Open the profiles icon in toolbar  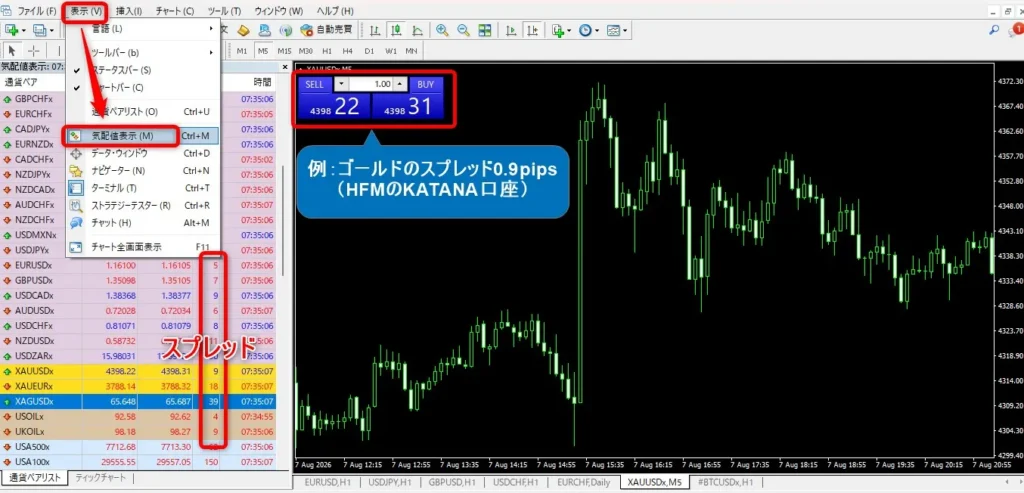tap(40, 29)
